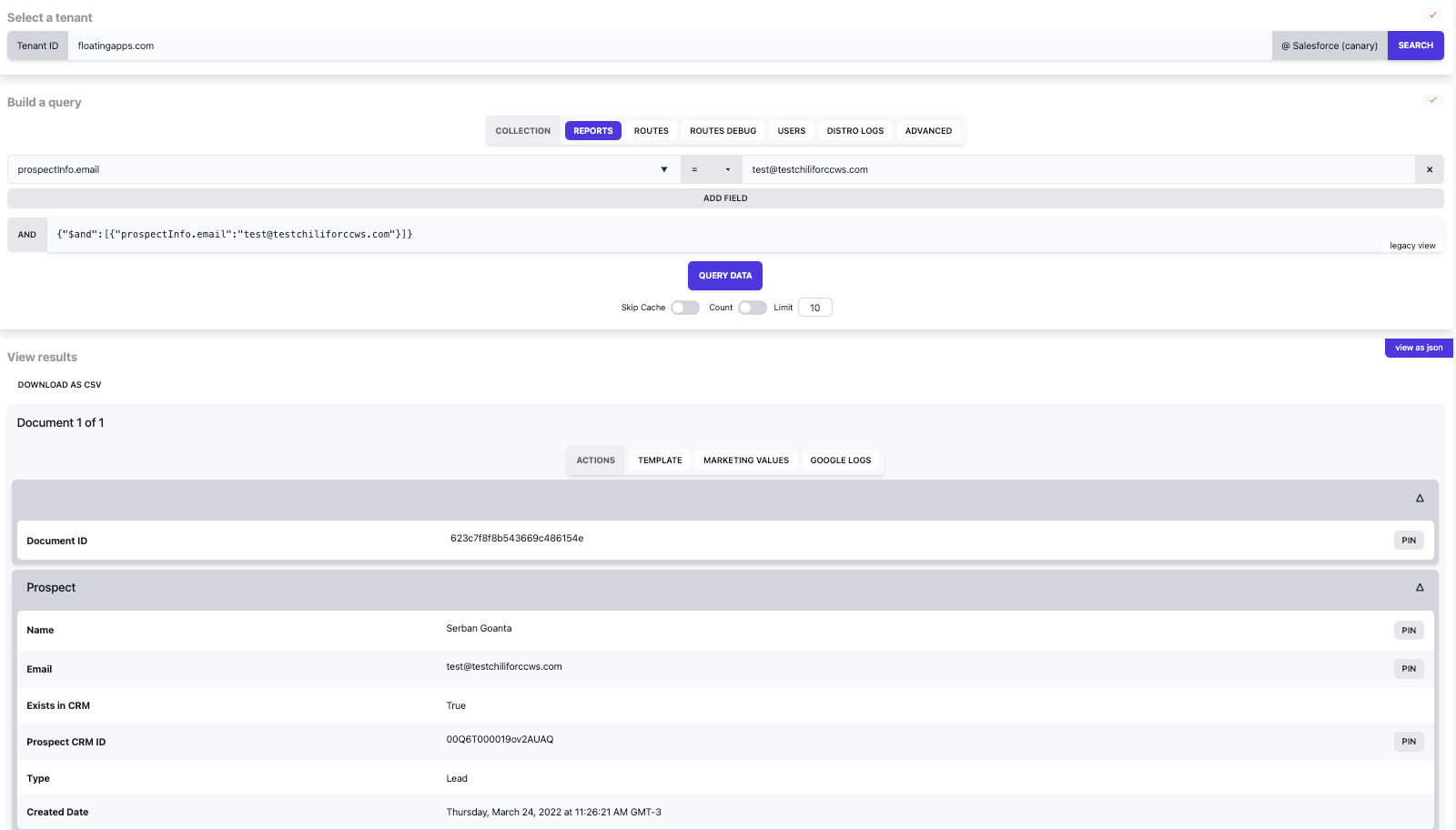This screenshot has height=830, width=1456.
Task: Toggle the Skip Cache switch
Action: click(x=685, y=308)
